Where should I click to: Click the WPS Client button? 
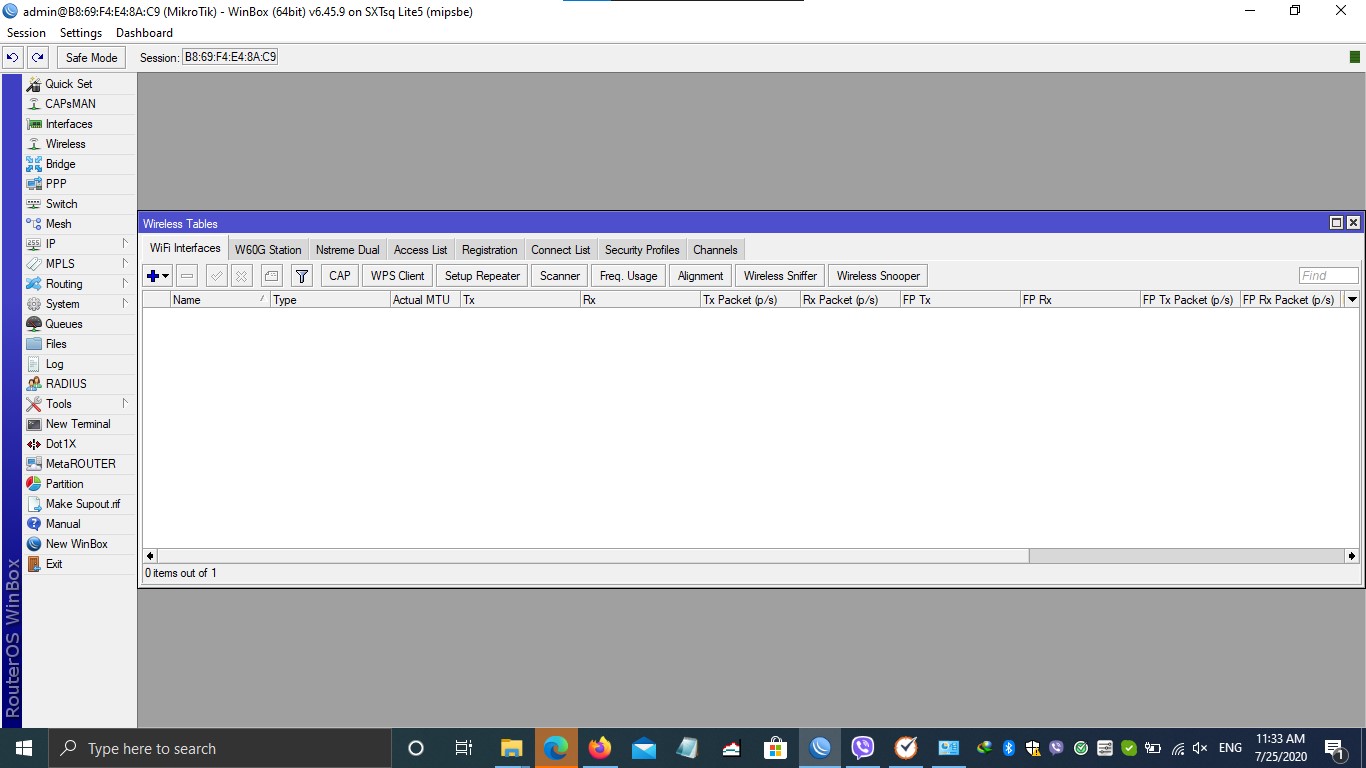398,276
